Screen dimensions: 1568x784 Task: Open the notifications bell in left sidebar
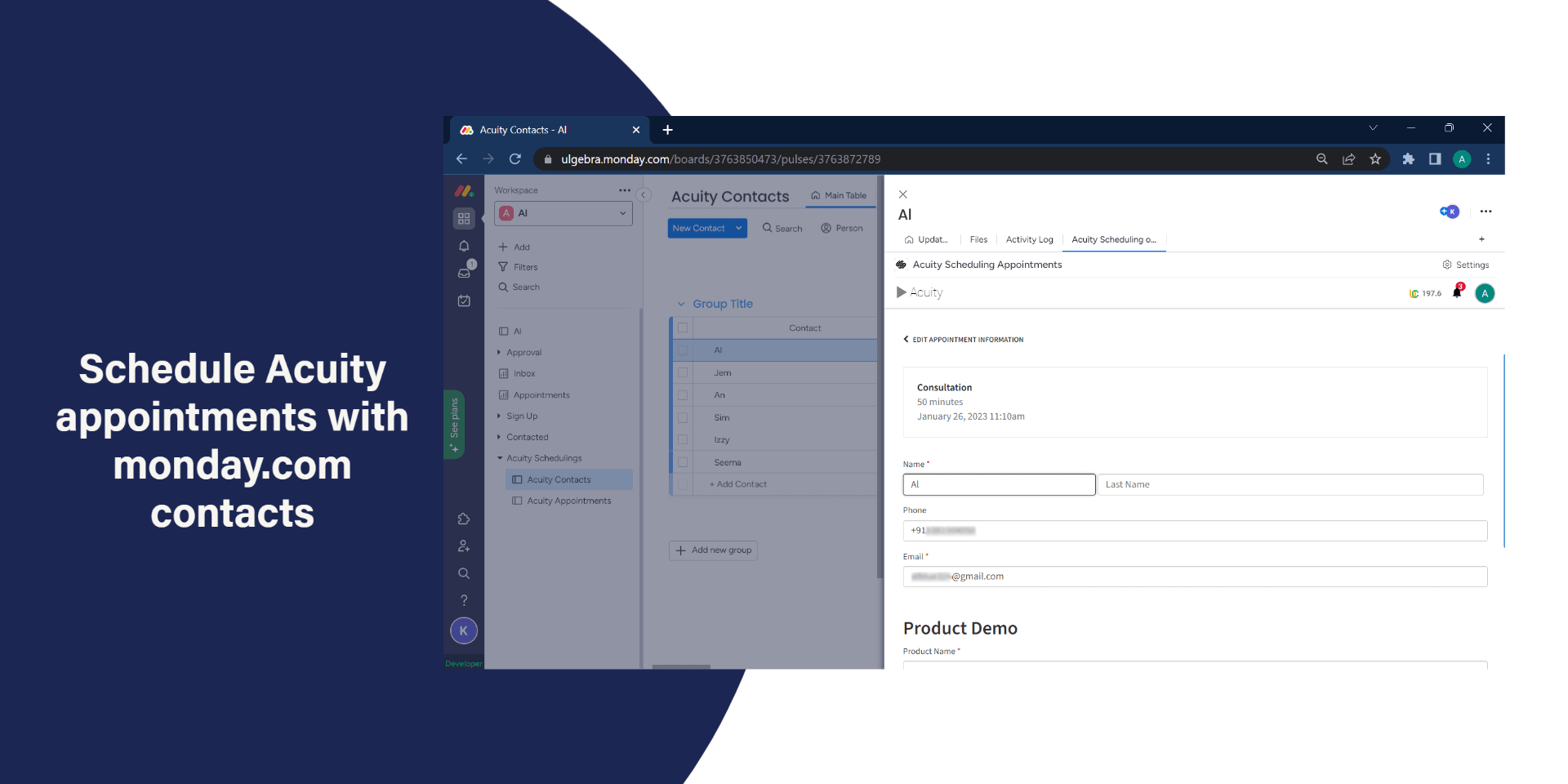coord(464,246)
